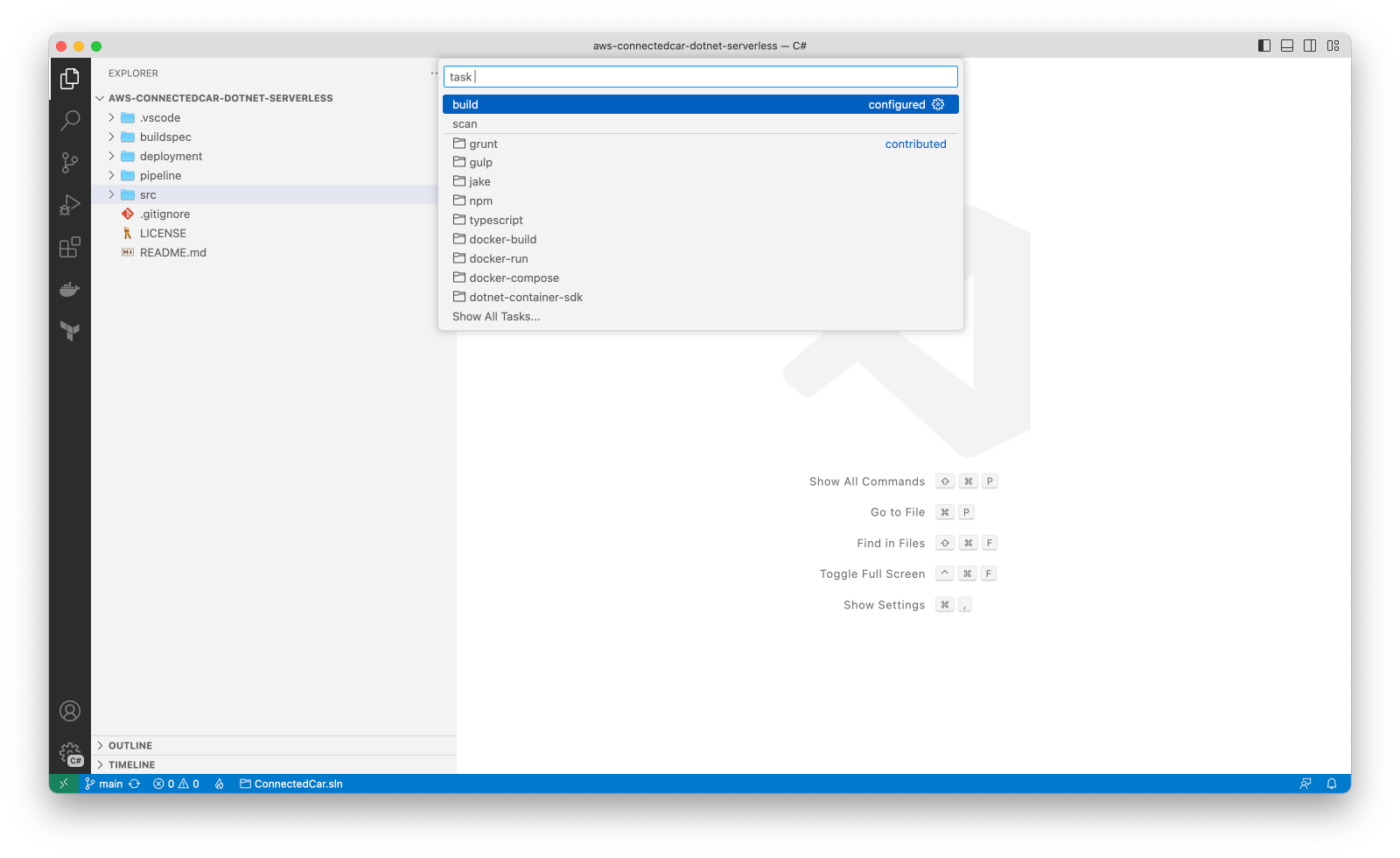Image resolution: width=1400 pixels, height=858 pixels.
Task: Toggle bottom panel layout icon
Action: [1287, 46]
